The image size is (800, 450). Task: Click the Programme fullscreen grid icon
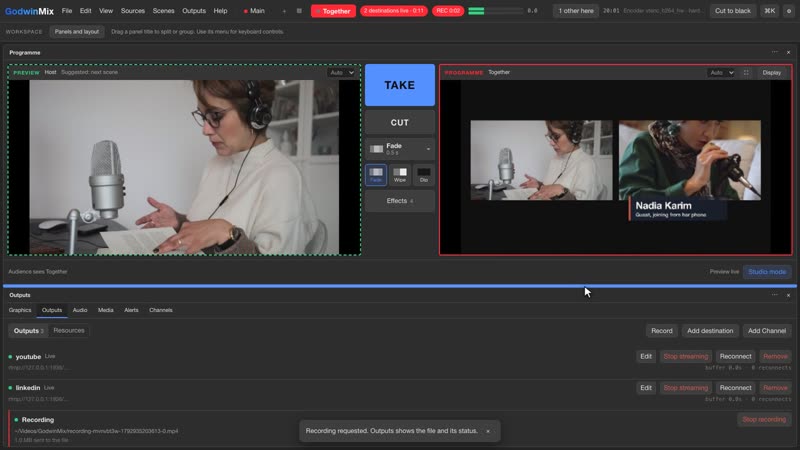(x=746, y=72)
